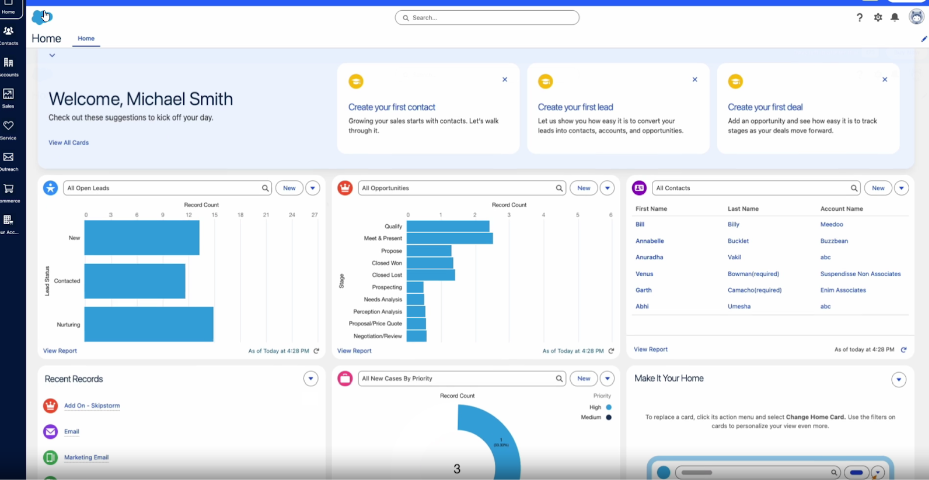Click the All New Cases briefcase icon
Image resolution: width=929 pixels, height=480 pixels.
point(345,378)
